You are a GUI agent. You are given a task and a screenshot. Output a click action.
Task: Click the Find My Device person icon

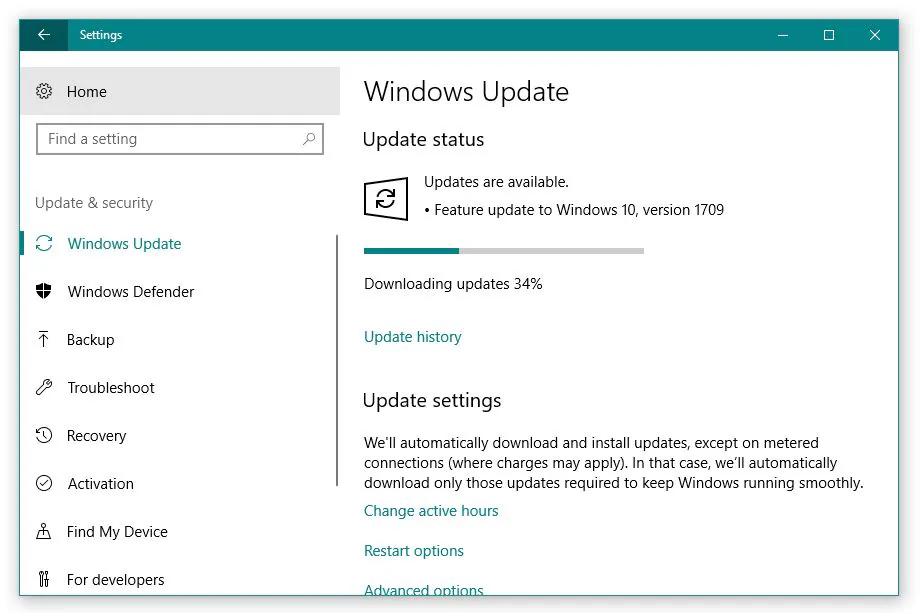[43, 531]
